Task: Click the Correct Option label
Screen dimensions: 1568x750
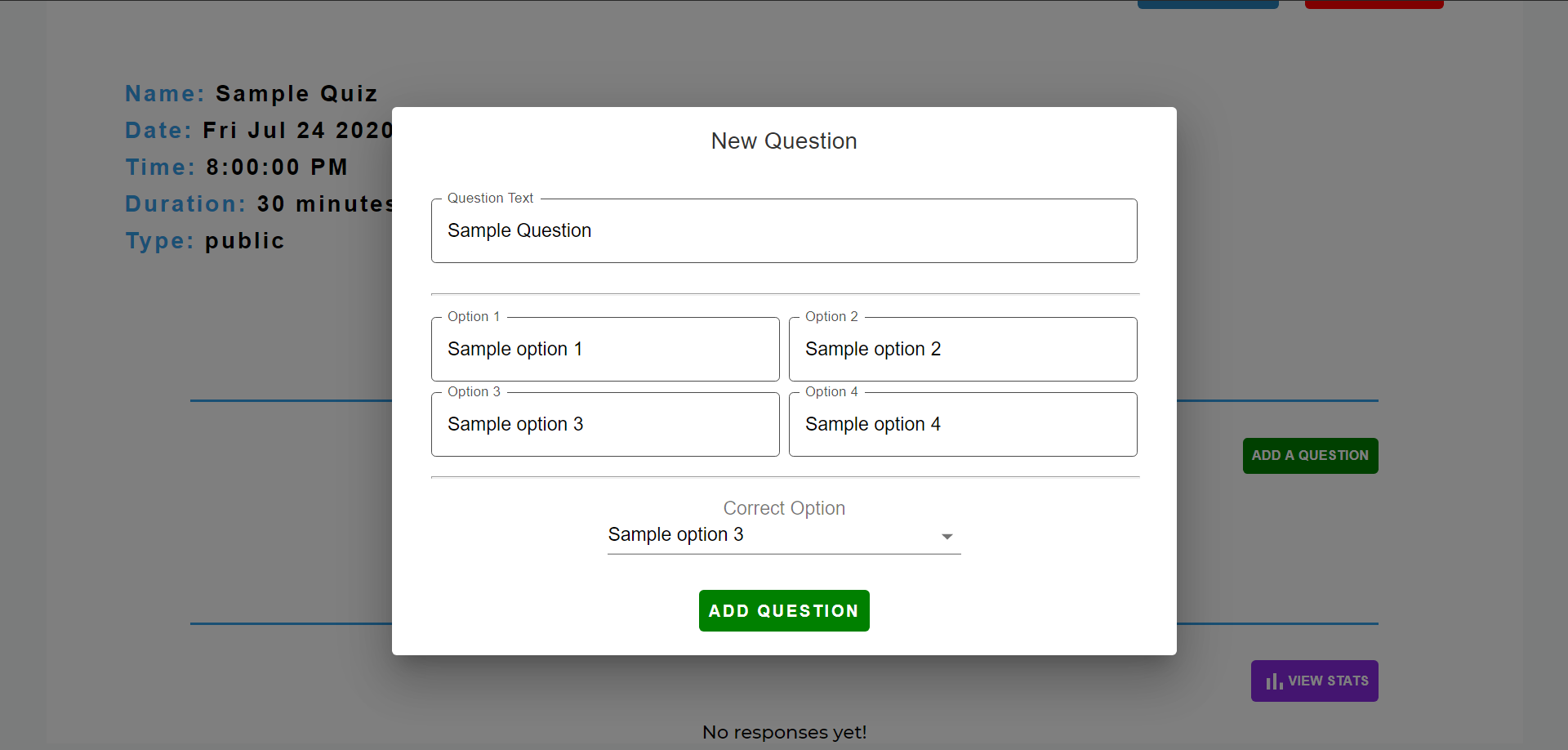Action: (x=784, y=508)
